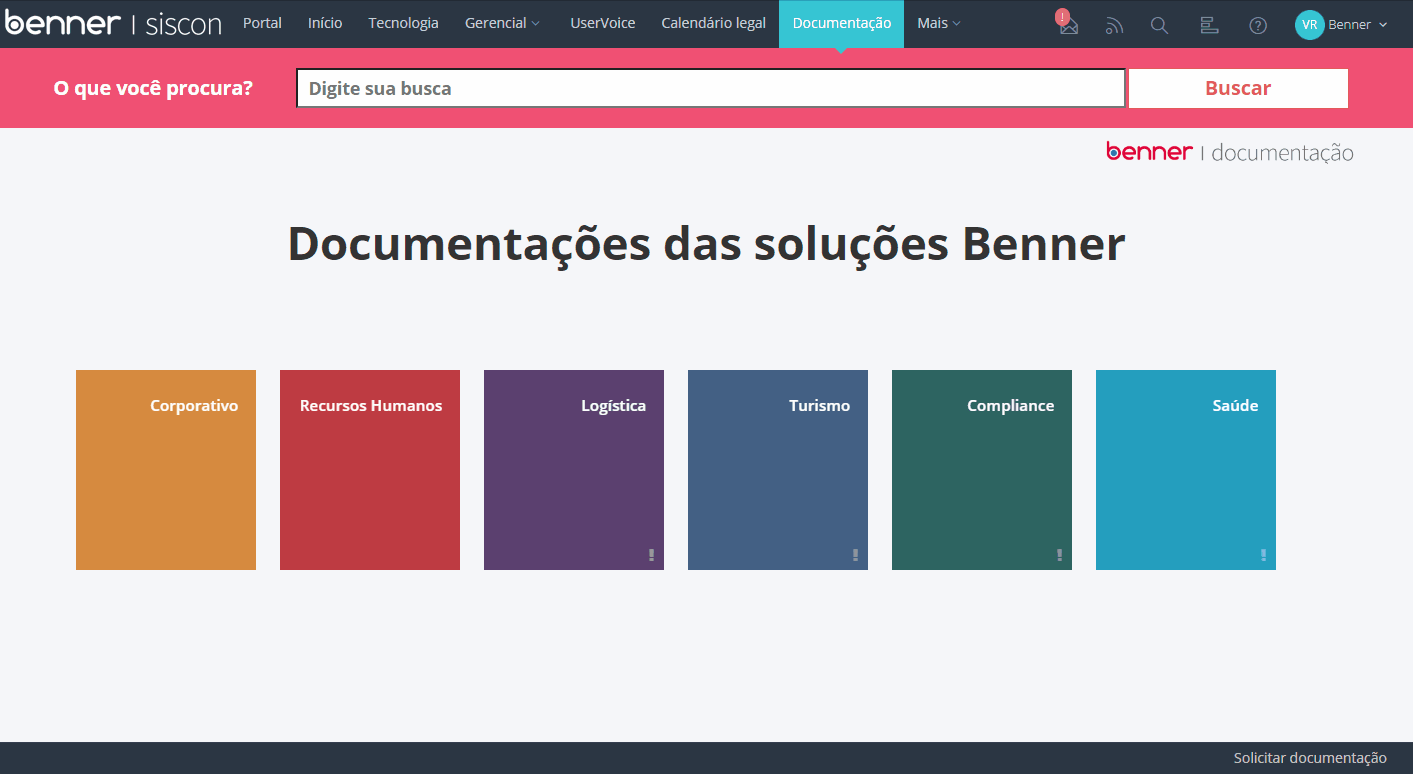Screen dimensions: 1413x774
Task: Go to the Portal menu item
Action: point(262,23)
